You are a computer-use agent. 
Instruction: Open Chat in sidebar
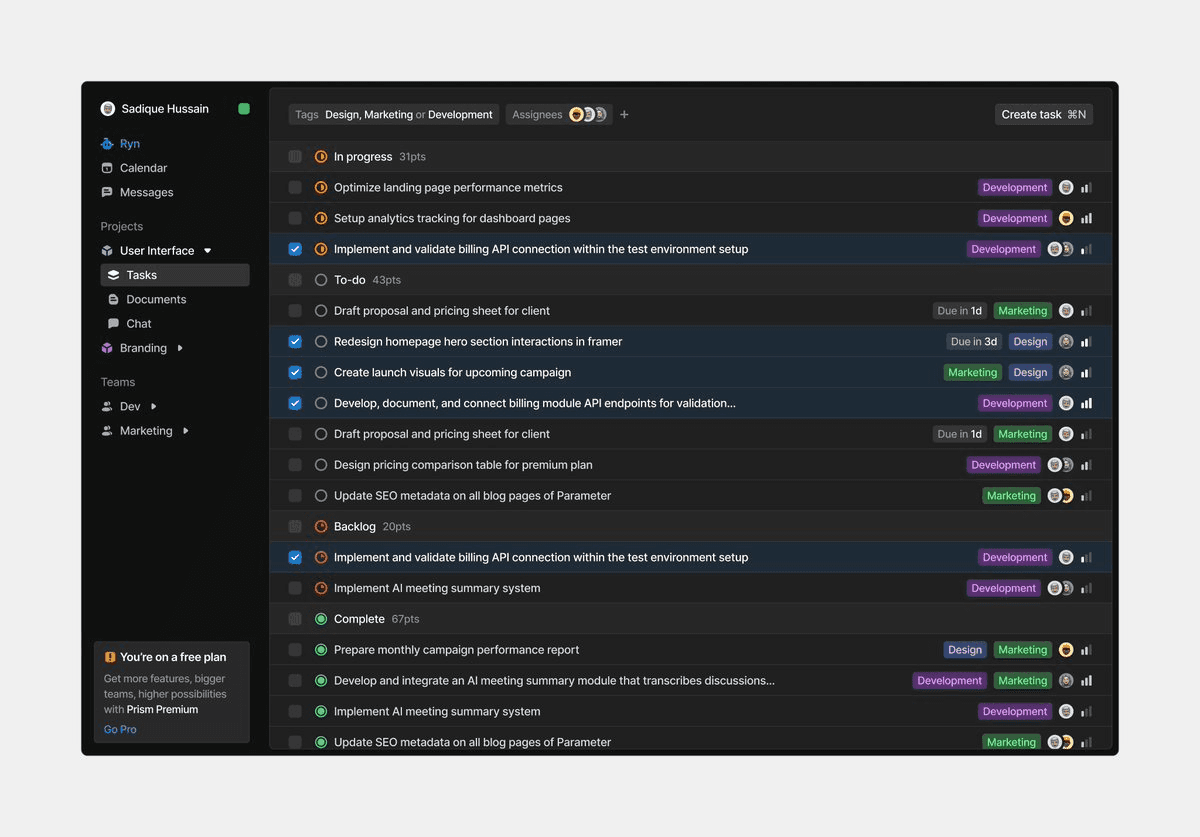coord(139,324)
